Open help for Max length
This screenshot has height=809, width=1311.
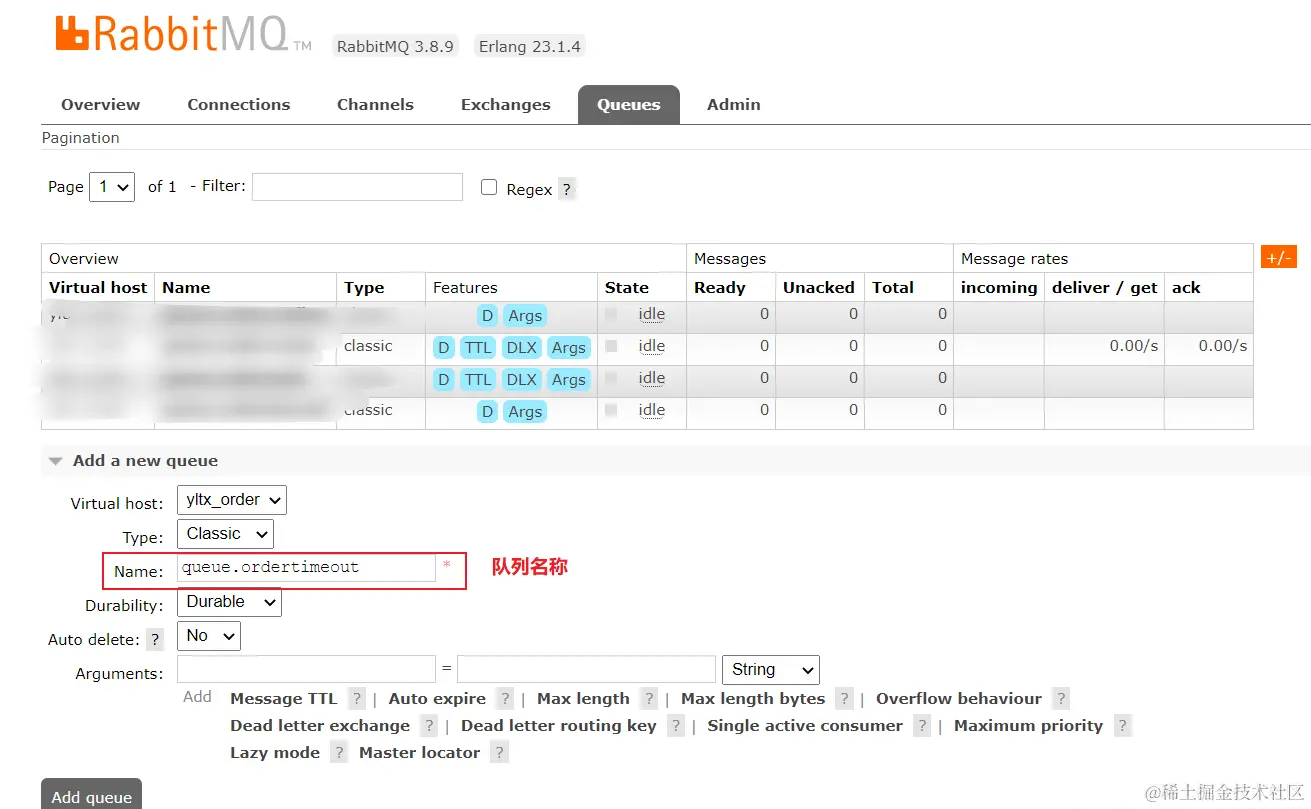[649, 699]
